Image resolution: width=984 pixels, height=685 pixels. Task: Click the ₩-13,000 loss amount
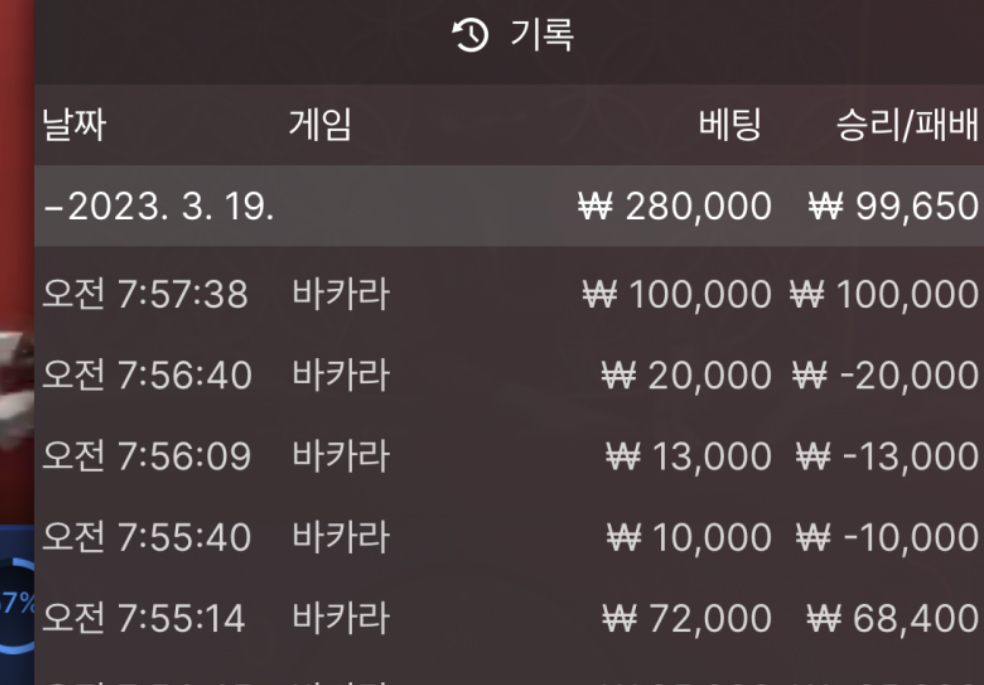point(886,457)
